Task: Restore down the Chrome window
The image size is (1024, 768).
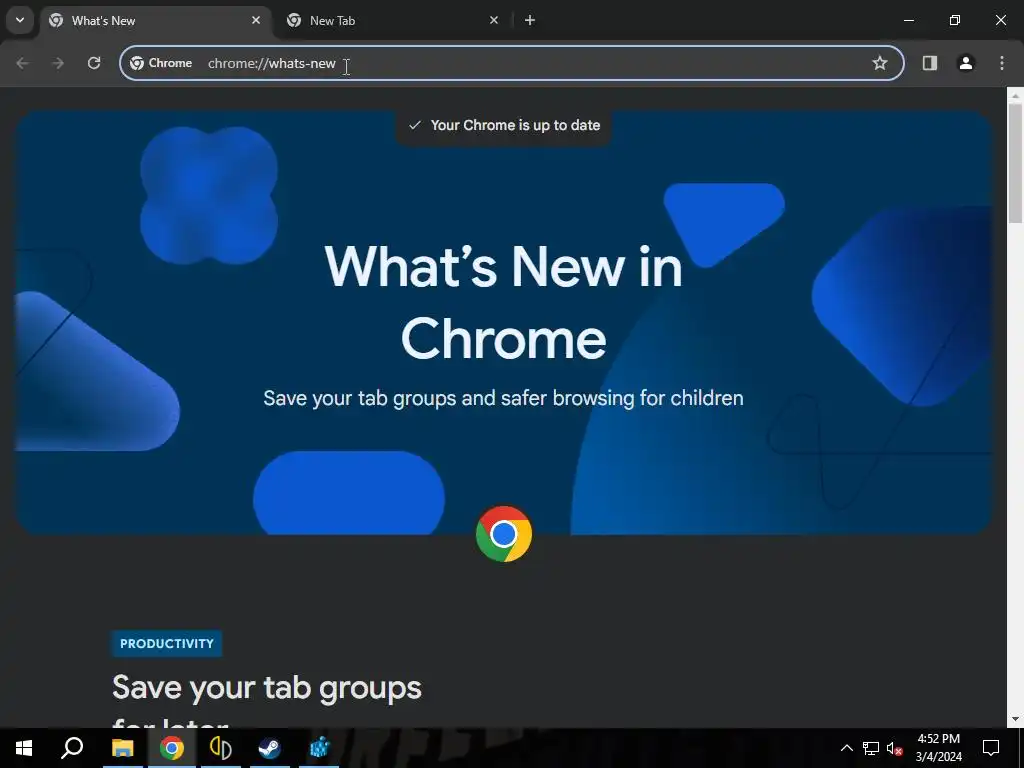Action: tap(955, 20)
